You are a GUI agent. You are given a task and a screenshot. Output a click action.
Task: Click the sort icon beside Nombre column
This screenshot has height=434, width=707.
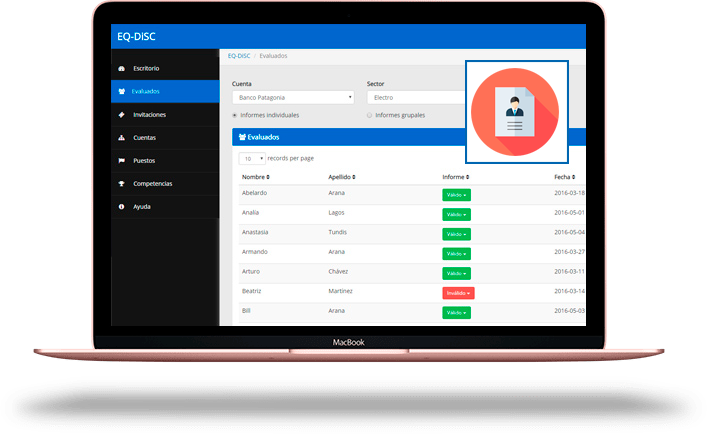click(x=268, y=177)
